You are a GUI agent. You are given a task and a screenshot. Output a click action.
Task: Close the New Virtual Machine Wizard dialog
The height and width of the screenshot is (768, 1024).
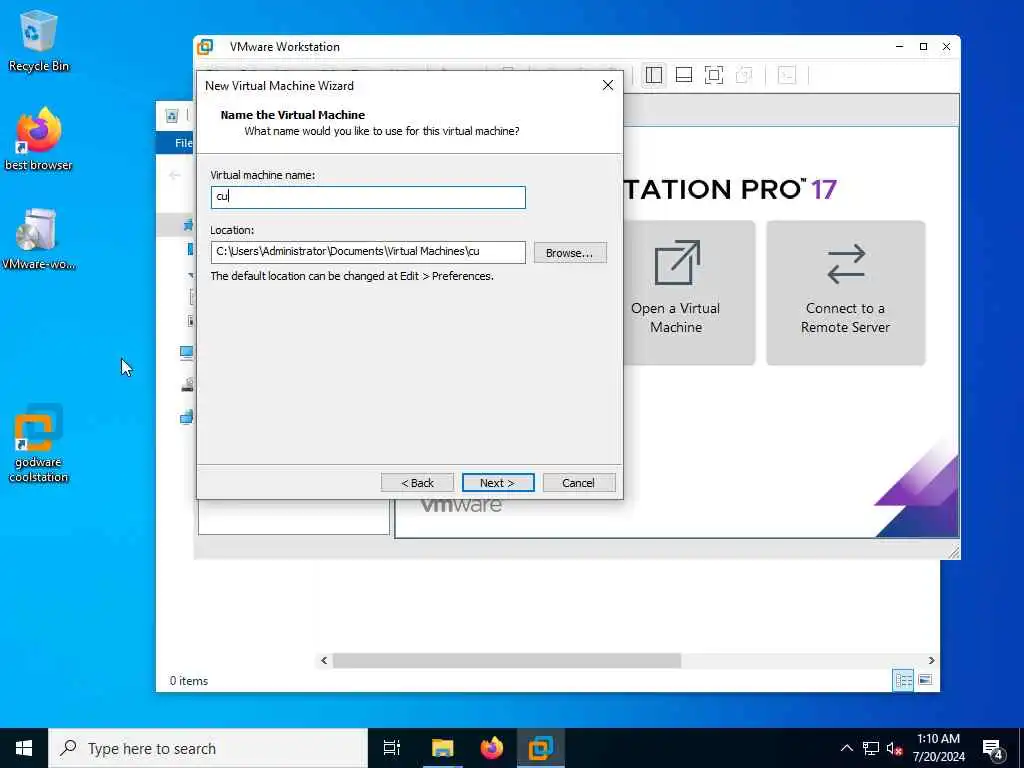click(608, 86)
